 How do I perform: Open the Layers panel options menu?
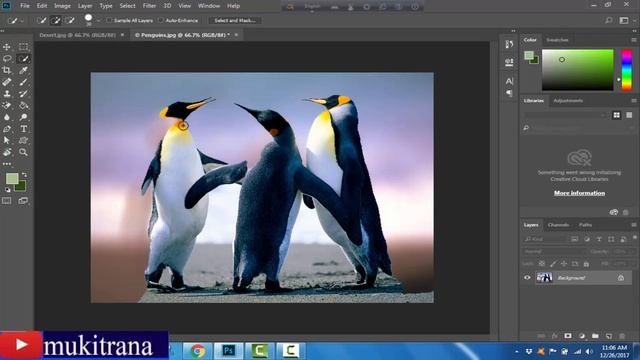(634, 225)
